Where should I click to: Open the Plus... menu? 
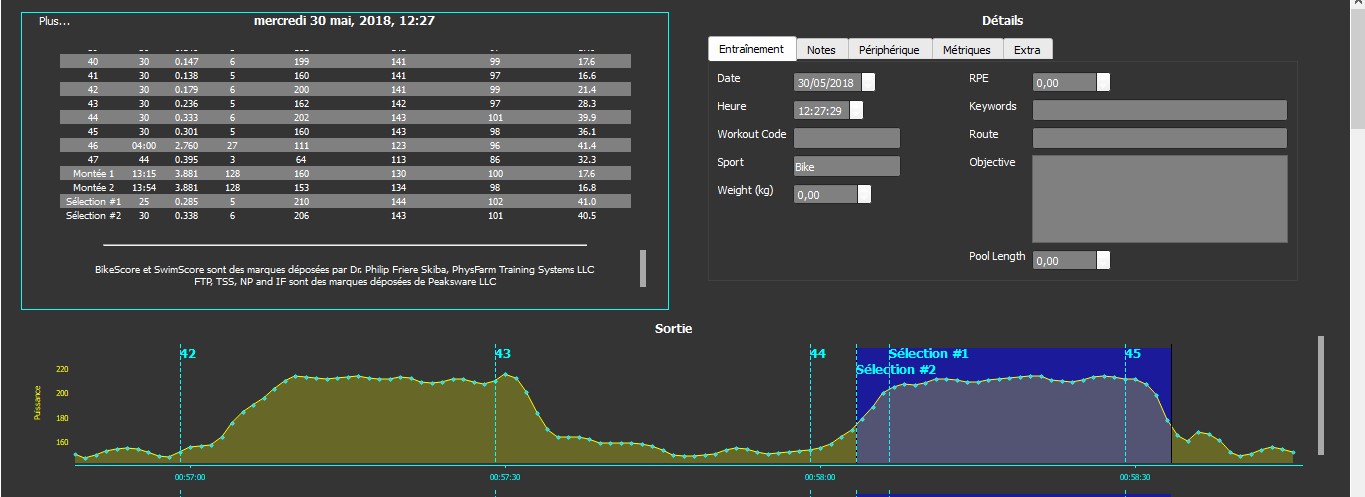click(x=55, y=21)
